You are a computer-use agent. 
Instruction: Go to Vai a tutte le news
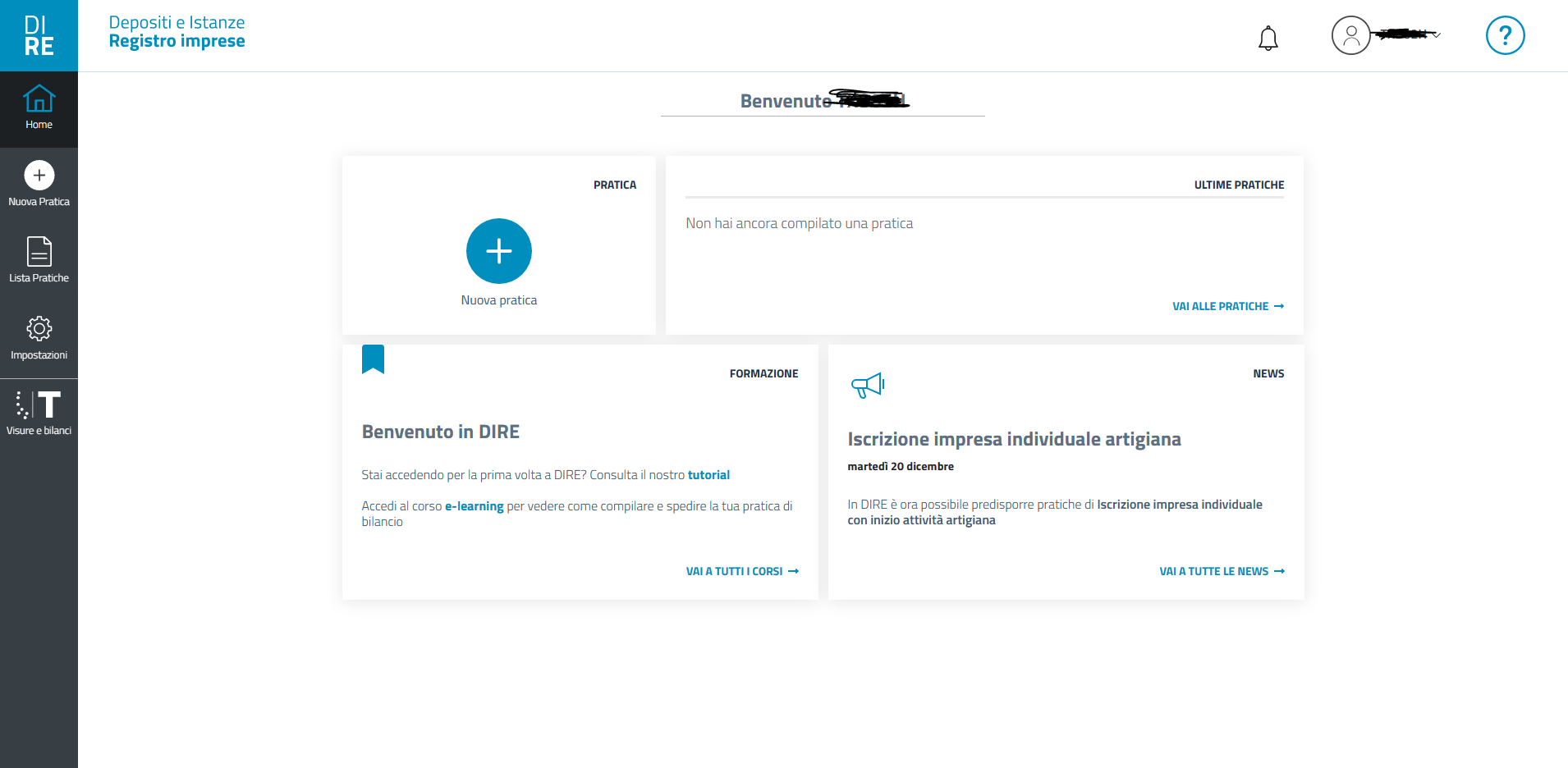(x=1221, y=571)
